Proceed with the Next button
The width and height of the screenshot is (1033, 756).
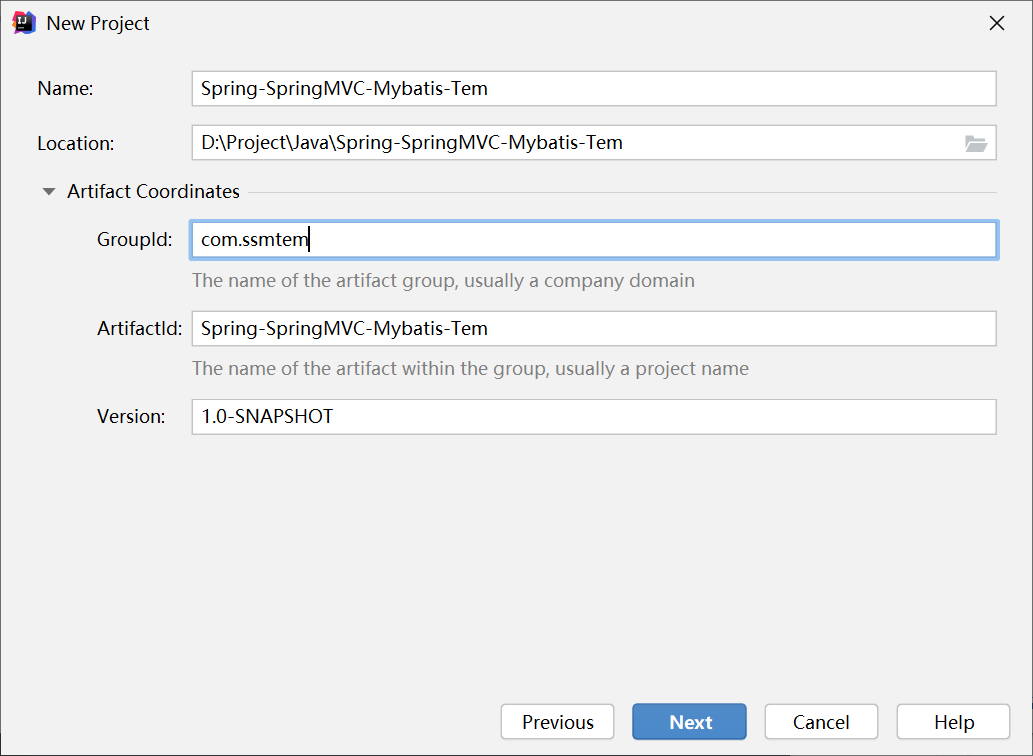pyautogui.click(x=689, y=722)
